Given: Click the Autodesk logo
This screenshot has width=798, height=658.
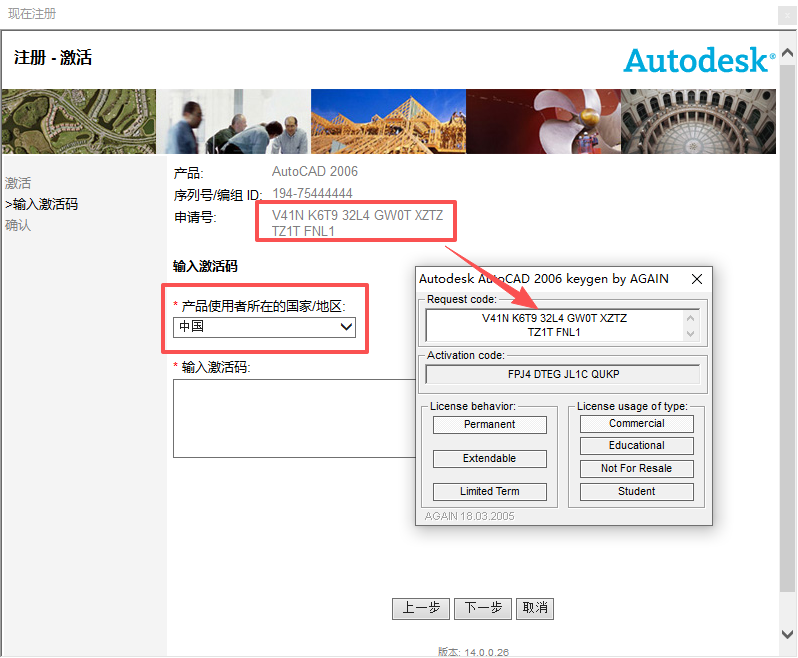Looking at the screenshot, I should click(x=699, y=60).
